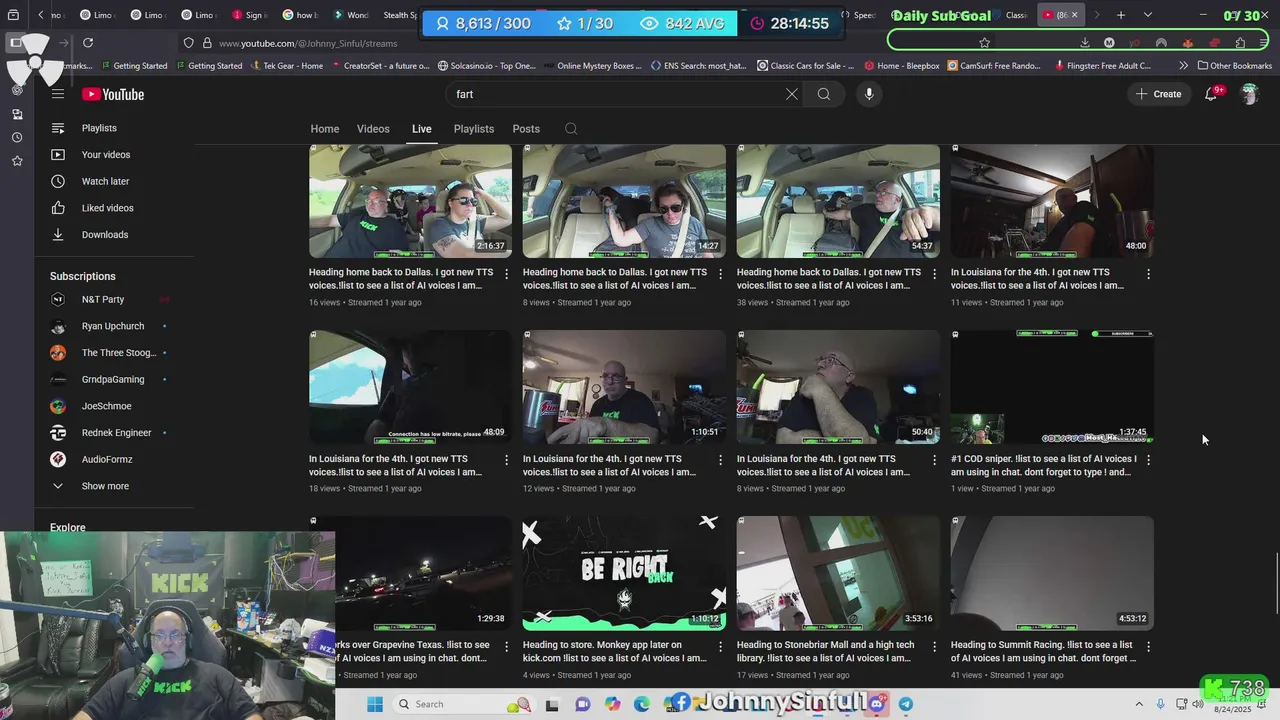The width and height of the screenshot is (1280, 720).
Task: Open Telegram from the taskbar
Action: [x=905, y=704]
